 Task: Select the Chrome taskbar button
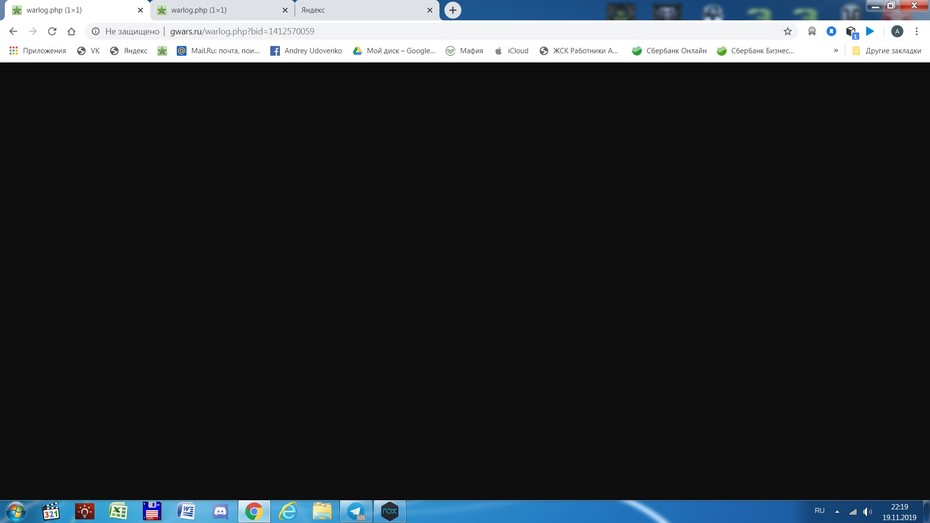(254, 511)
